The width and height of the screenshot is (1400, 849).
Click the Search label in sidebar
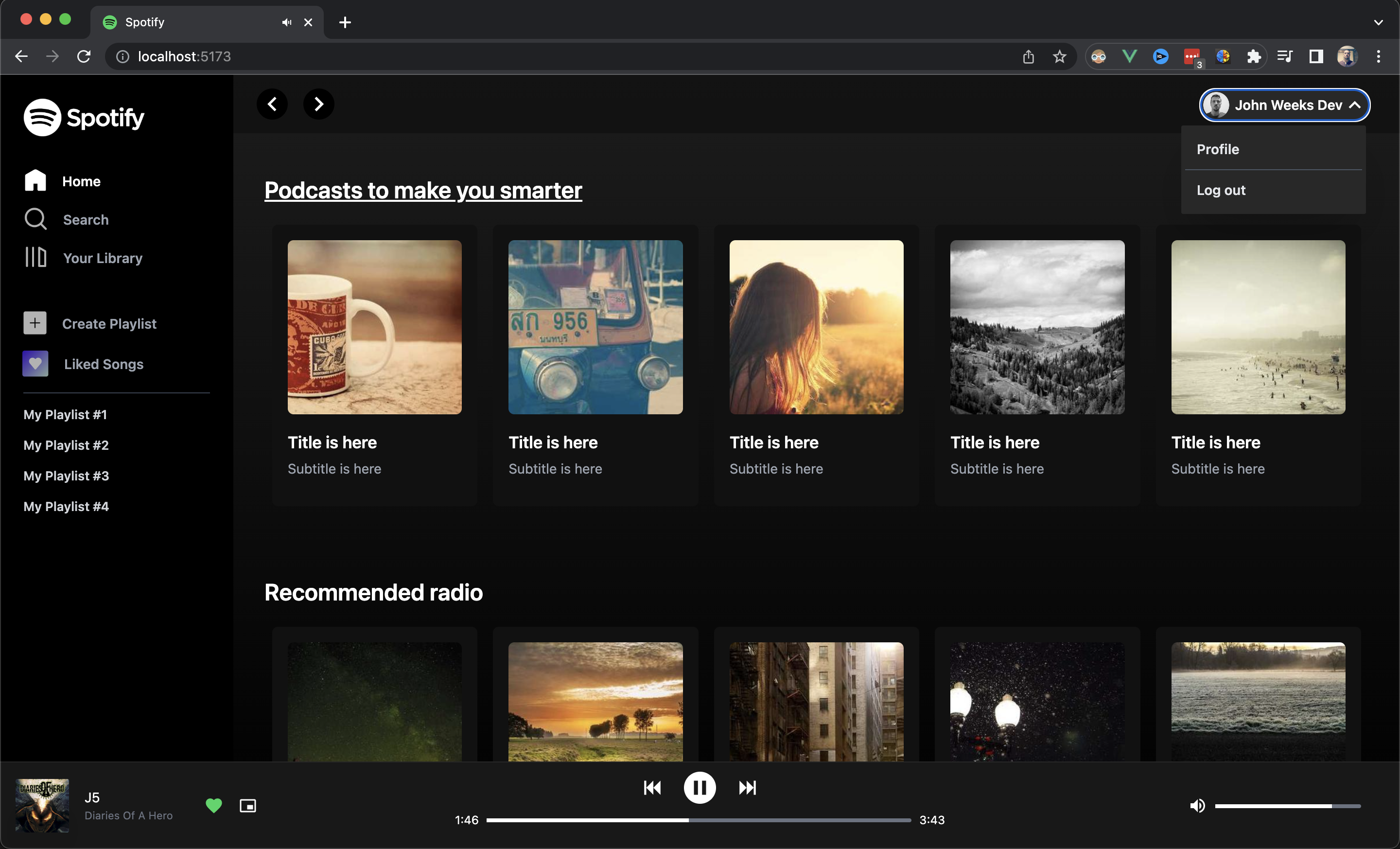86,220
